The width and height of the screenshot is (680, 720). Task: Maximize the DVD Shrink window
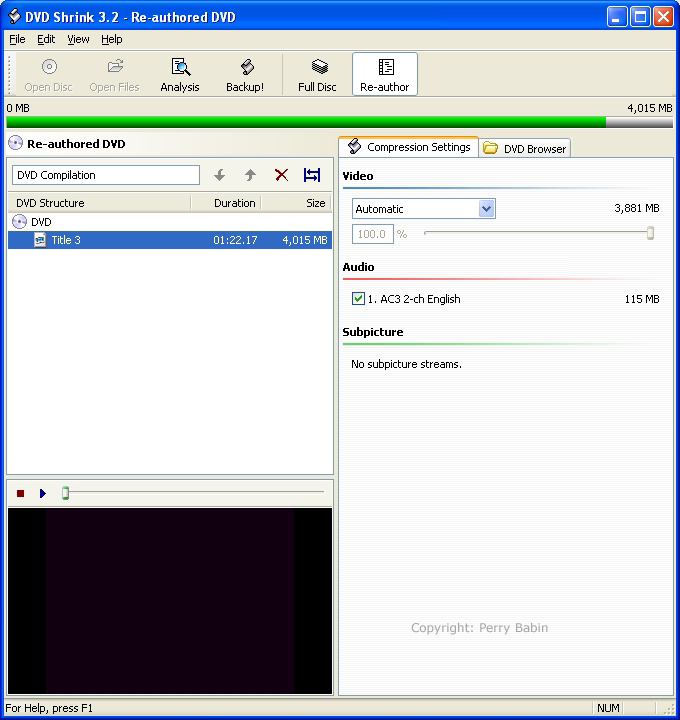point(640,17)
